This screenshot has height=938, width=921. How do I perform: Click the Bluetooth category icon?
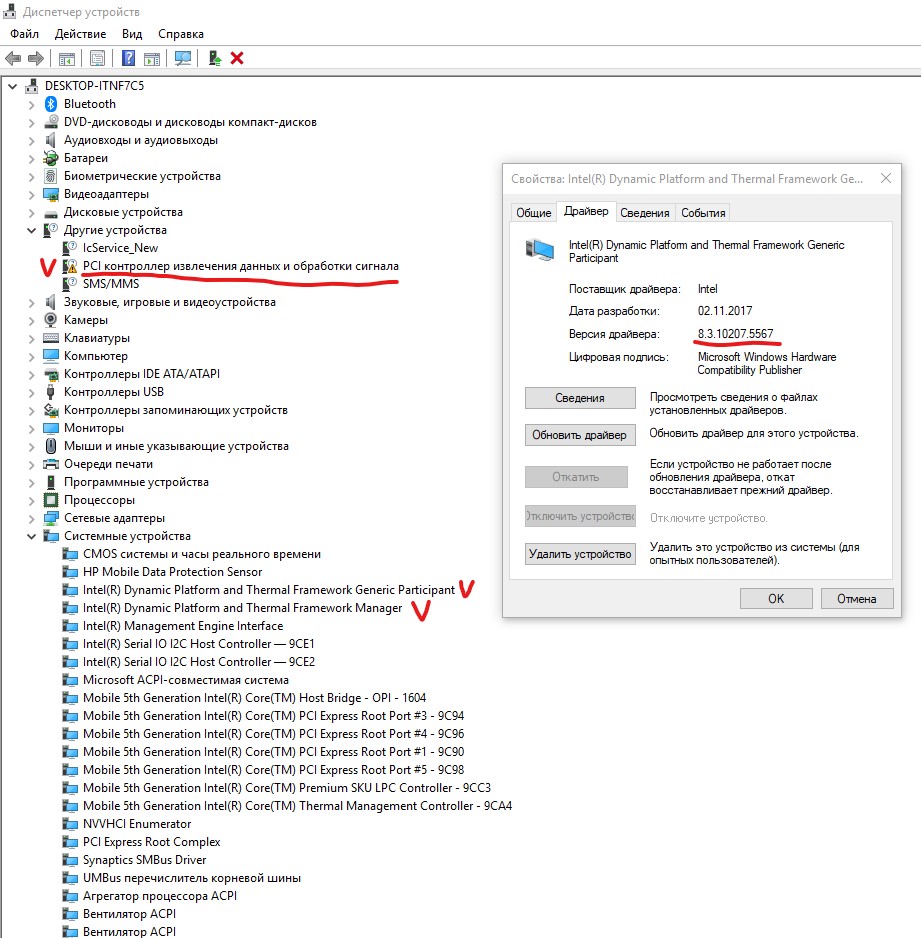51,104
